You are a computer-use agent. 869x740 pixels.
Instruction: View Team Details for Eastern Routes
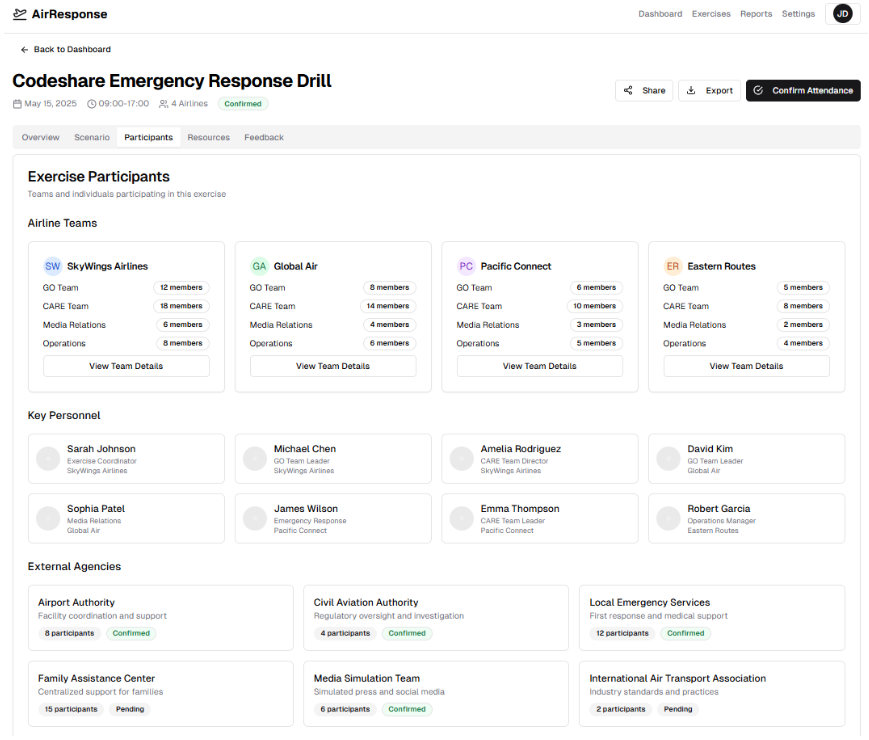click(x=747, y=366)
